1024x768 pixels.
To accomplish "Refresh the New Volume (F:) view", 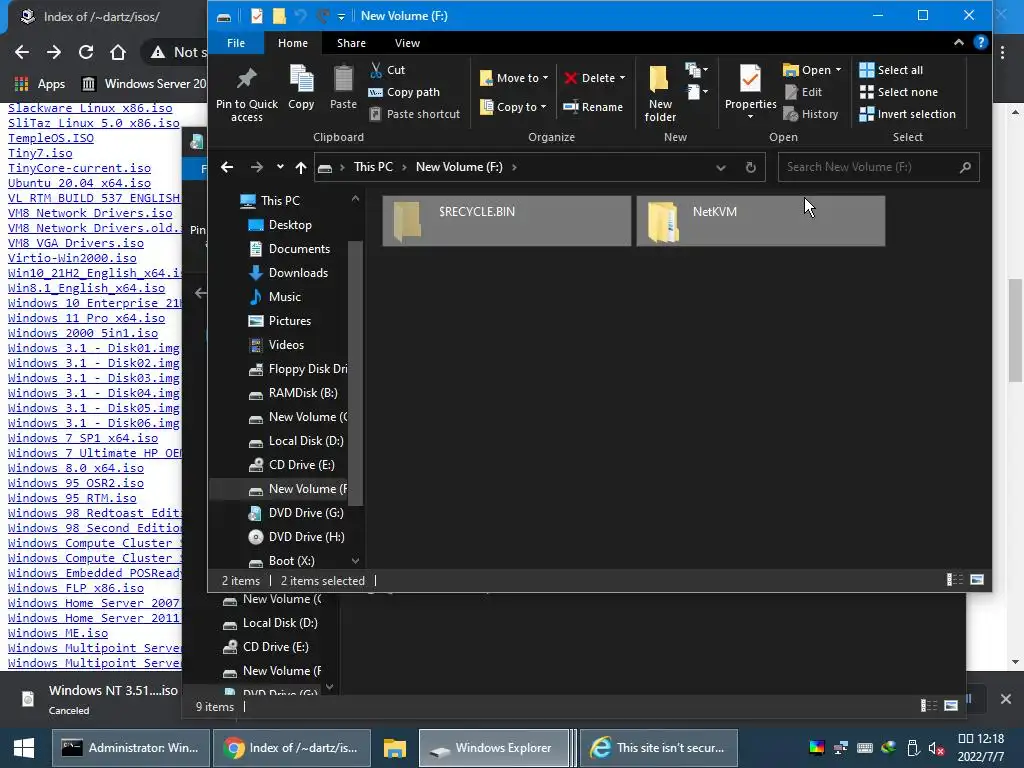I will tap(750, 167).
